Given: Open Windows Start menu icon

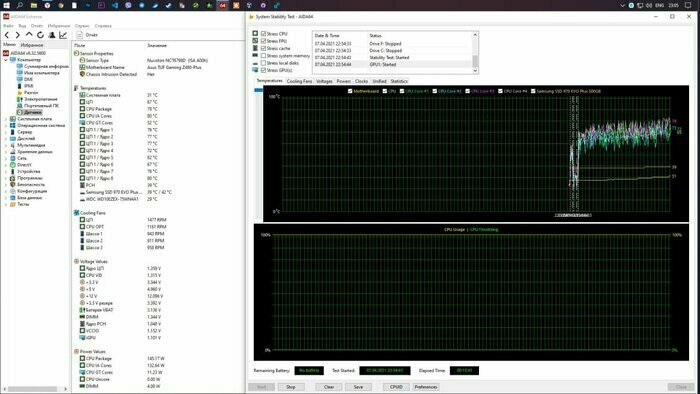Looking at the screenshot, I should click(x=6, y=5).
